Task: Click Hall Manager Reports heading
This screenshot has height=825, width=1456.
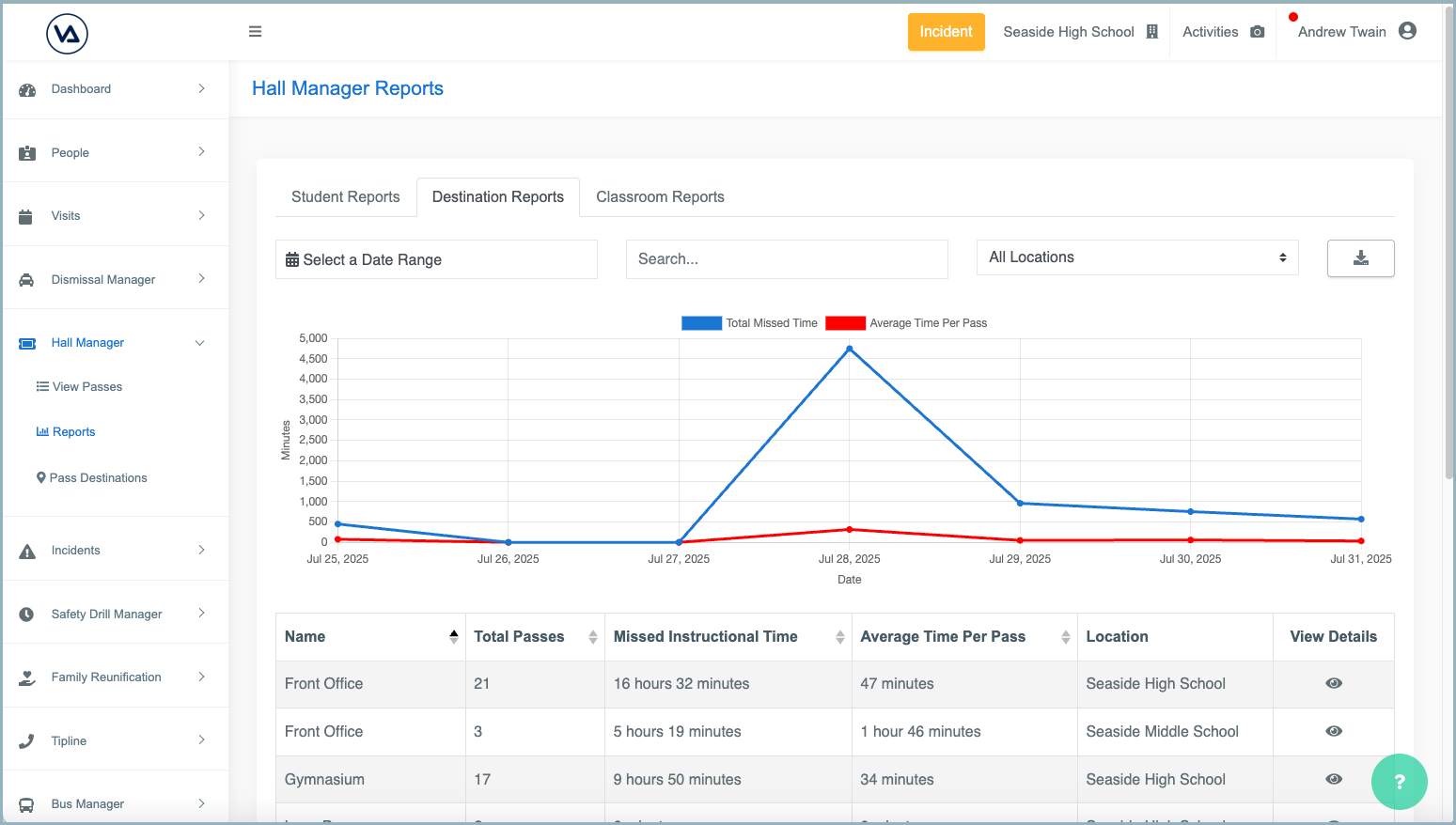Action: pyautogui.click(x=348, y=88)
